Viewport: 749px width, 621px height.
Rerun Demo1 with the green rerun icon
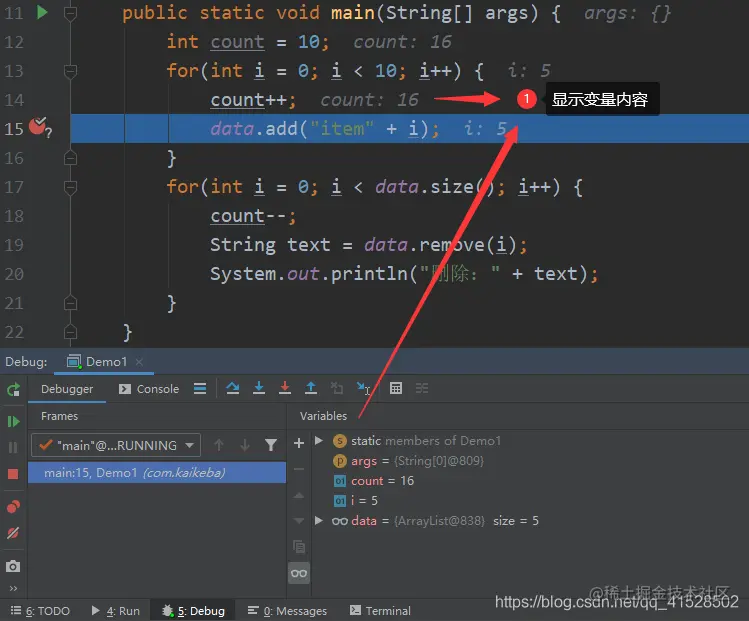coord(13,389)
